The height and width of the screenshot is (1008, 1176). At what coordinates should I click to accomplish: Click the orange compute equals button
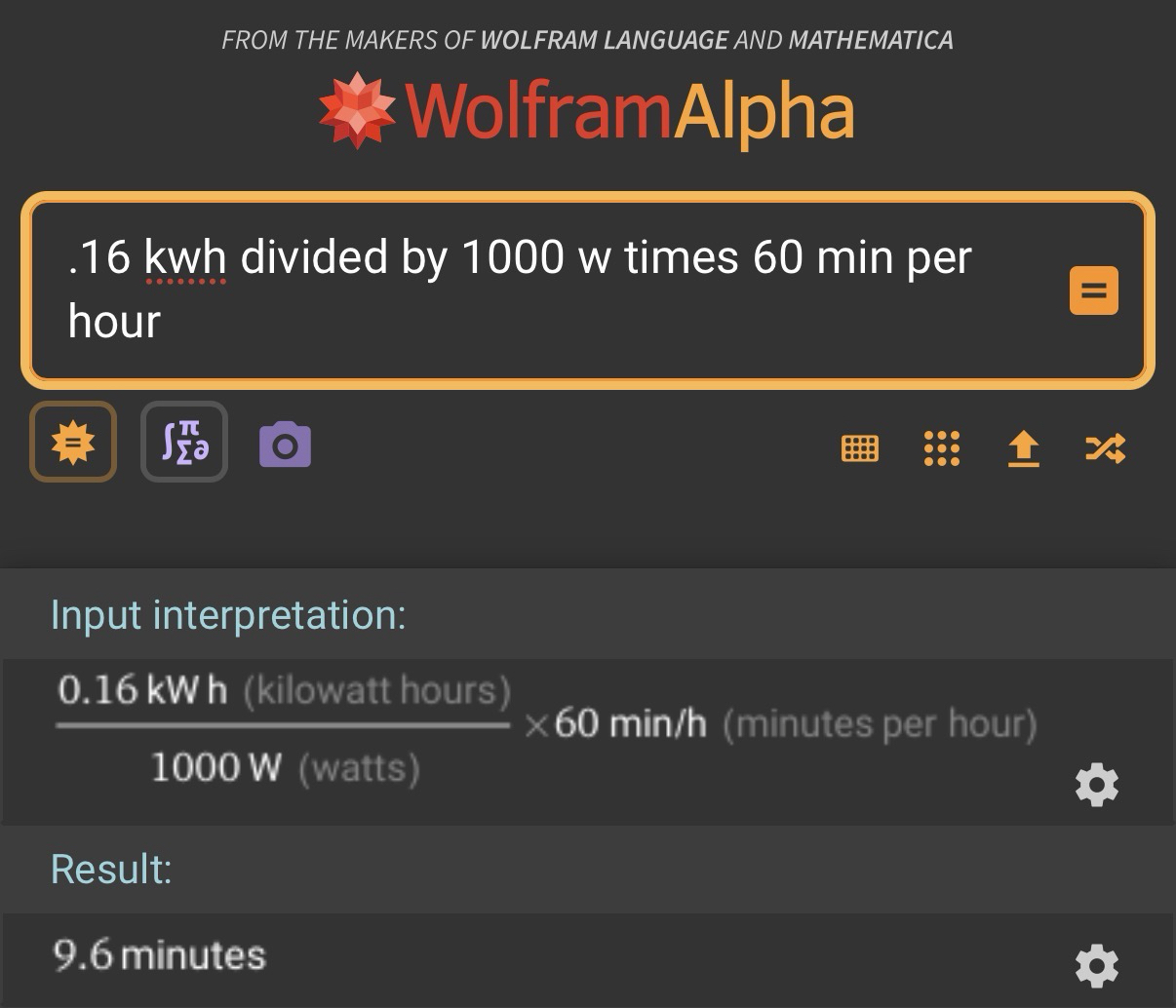(x=1093, y=291)
